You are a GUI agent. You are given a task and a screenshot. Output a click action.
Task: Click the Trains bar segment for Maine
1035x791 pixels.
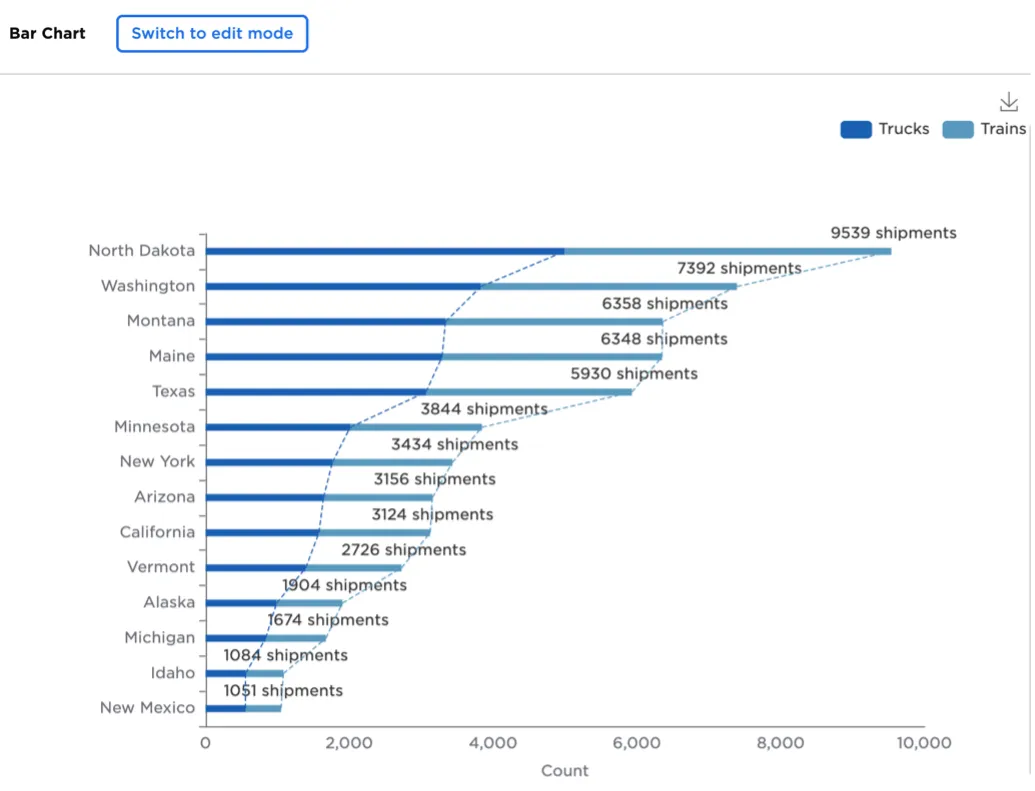coord(552,356)
